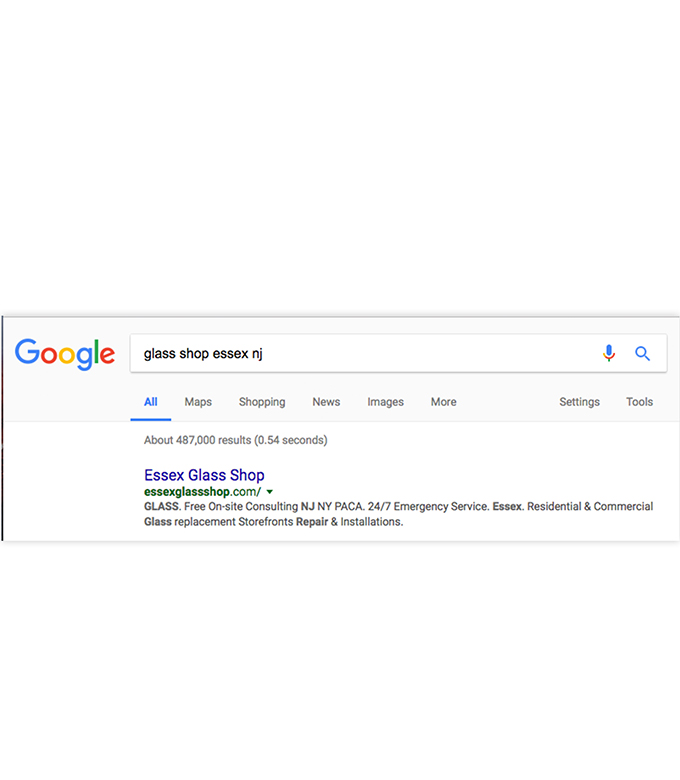The width and height of the screenshot is (680, 780).
Task: View the Images tab
Action: pyautogui.click(x=386, y=402)
